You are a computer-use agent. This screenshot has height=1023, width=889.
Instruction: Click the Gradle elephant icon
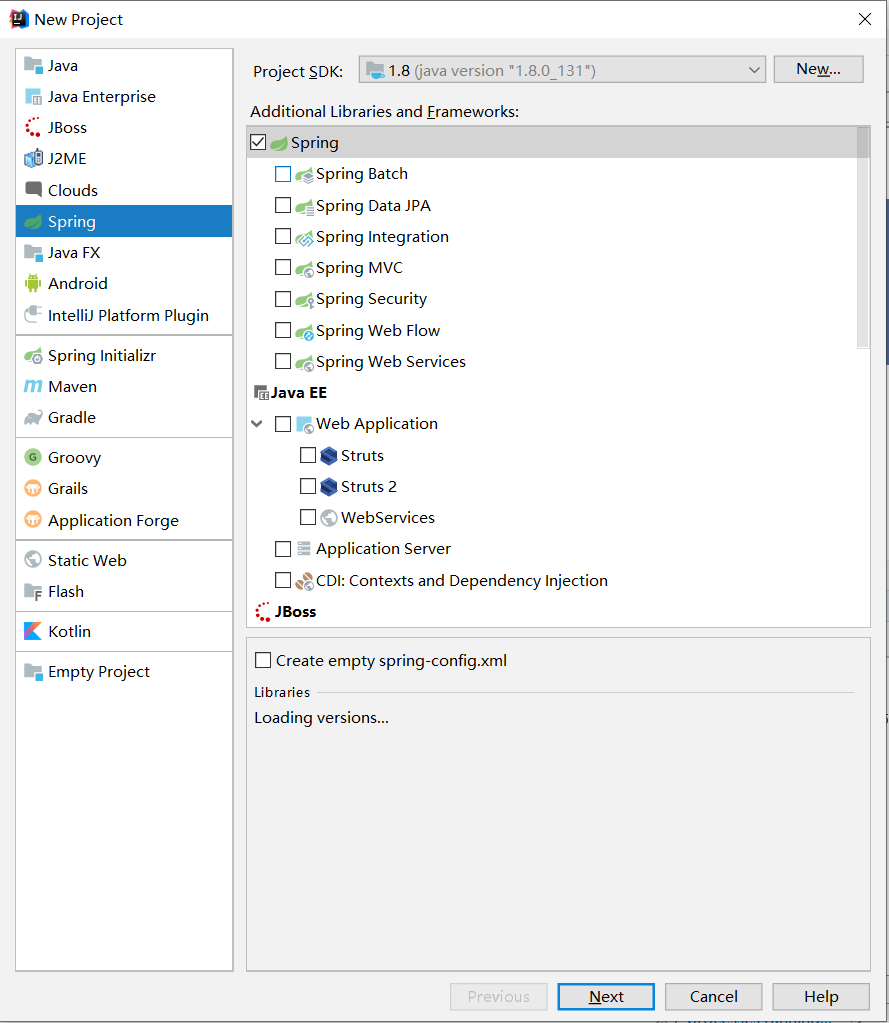[33, 418]
